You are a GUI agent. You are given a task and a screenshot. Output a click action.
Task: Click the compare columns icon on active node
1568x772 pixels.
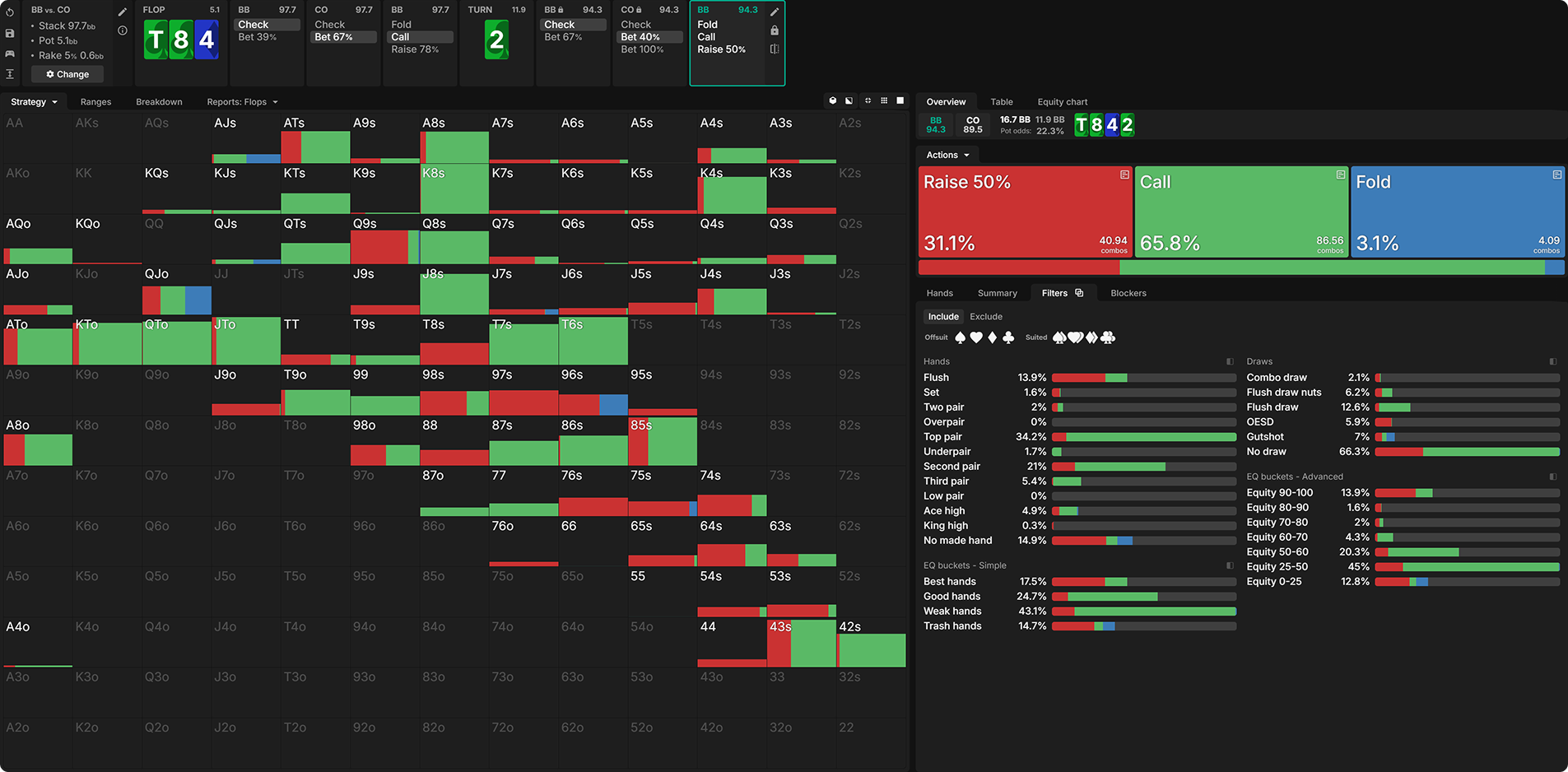coord(774,49)
